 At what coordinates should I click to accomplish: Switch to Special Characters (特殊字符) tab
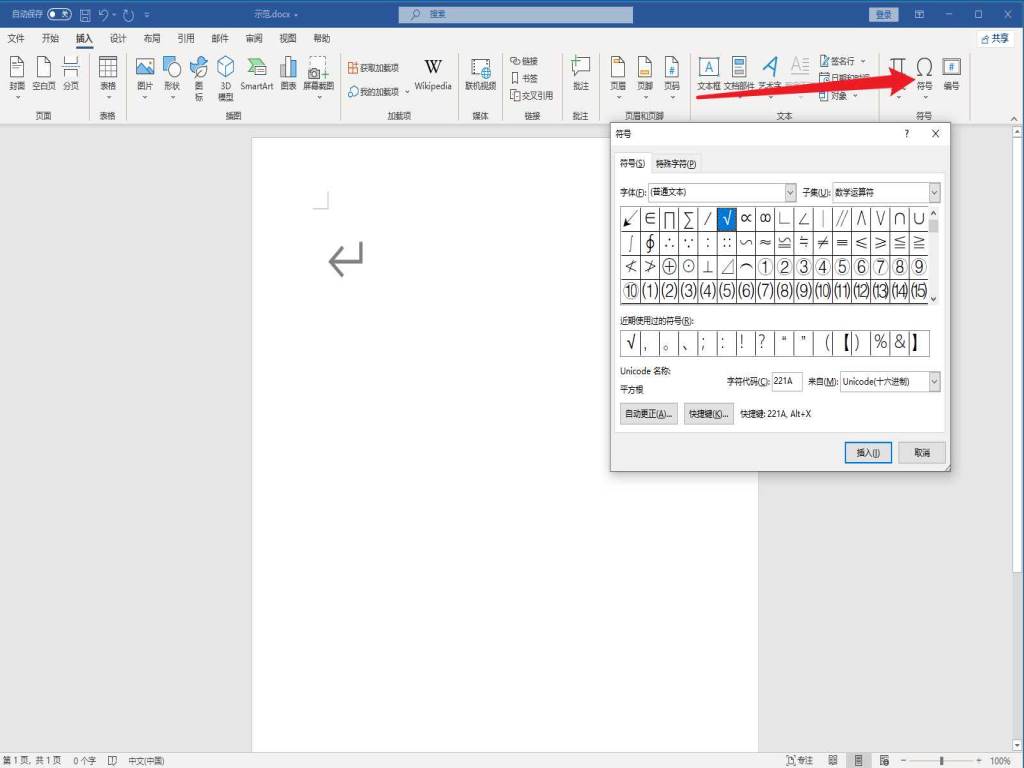[x=676, y=164]
